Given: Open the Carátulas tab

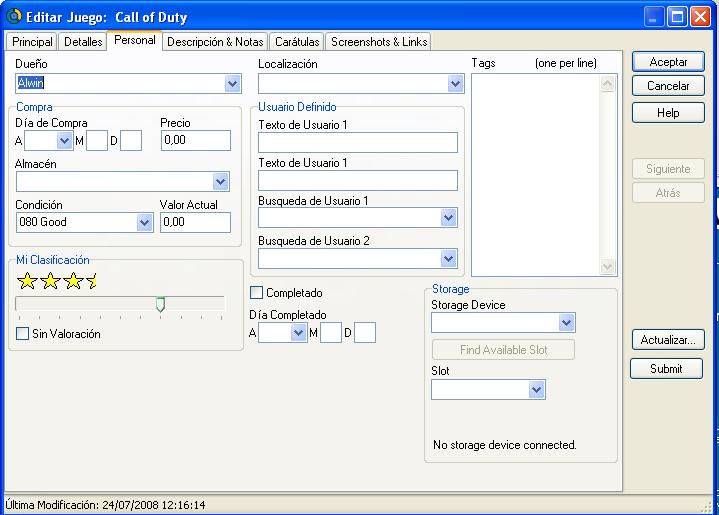Looking at the screenshot, I should (x=297, y=42).
